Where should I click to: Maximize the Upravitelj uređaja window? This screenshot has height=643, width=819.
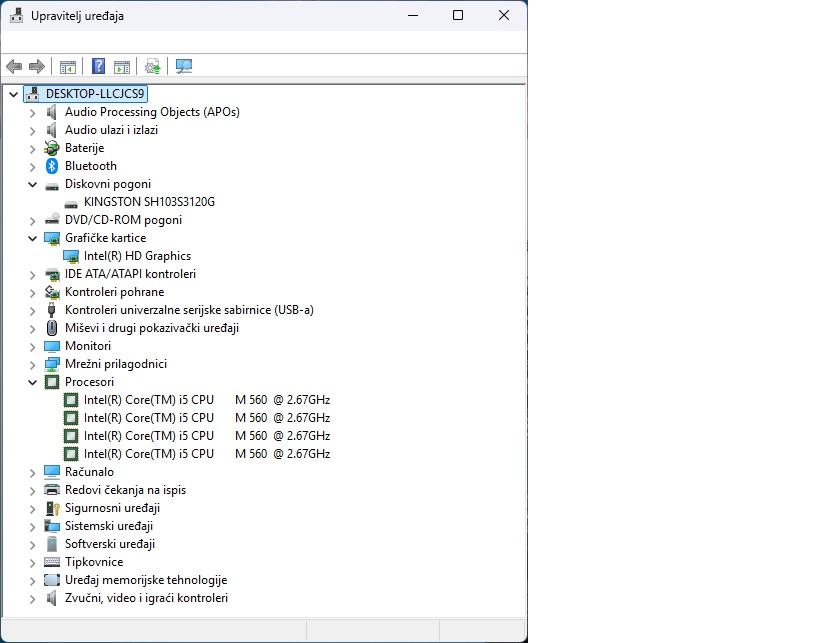click(458, 15)
